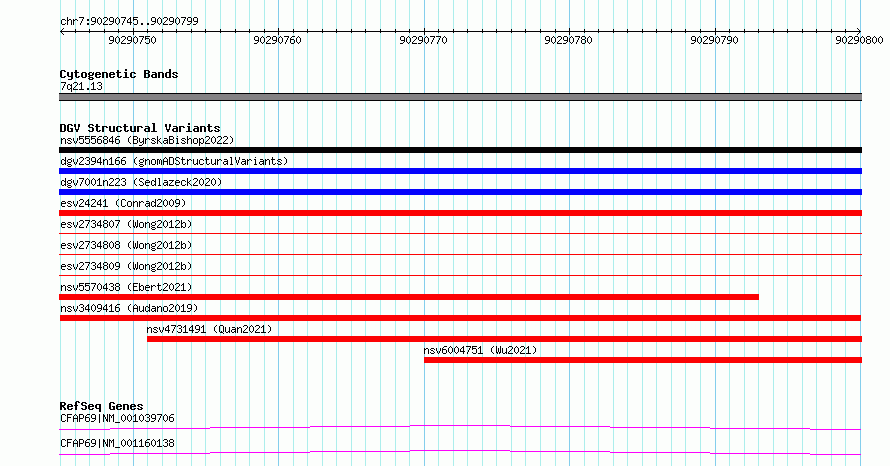Image resolution: width=890 pixels, height=466 pixels.
Task: Click ruler coordinate 90290750
Action: 132,40
